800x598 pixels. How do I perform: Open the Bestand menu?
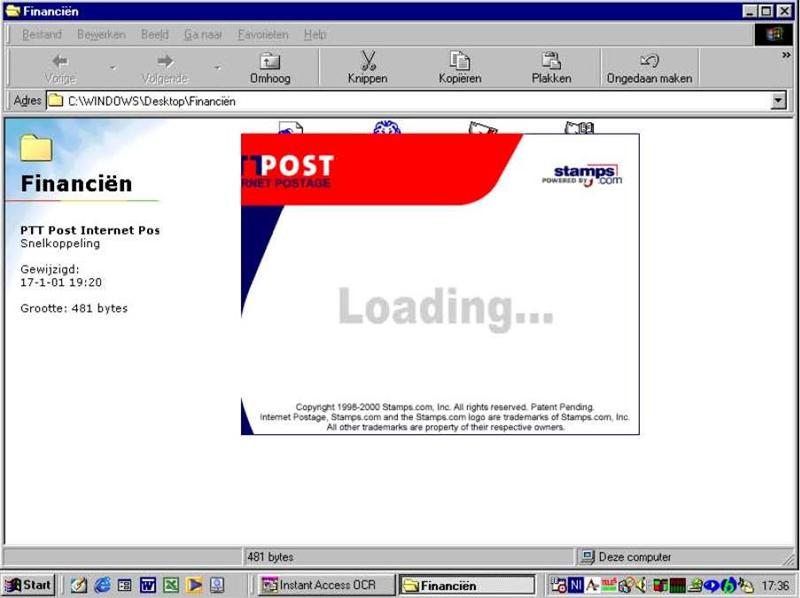click(x=42, y=35)
